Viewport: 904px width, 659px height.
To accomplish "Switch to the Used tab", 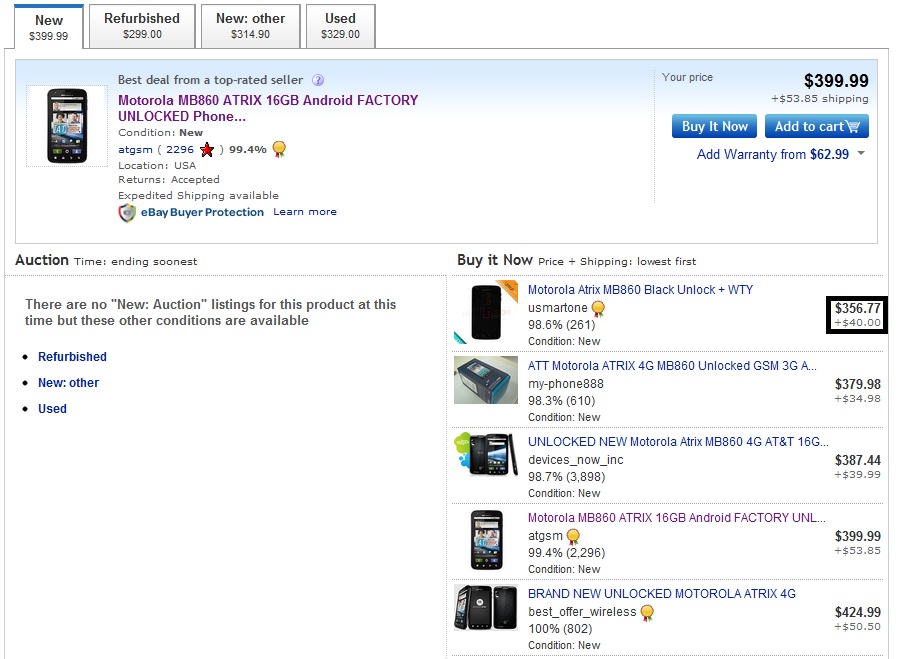I will 340,26.
